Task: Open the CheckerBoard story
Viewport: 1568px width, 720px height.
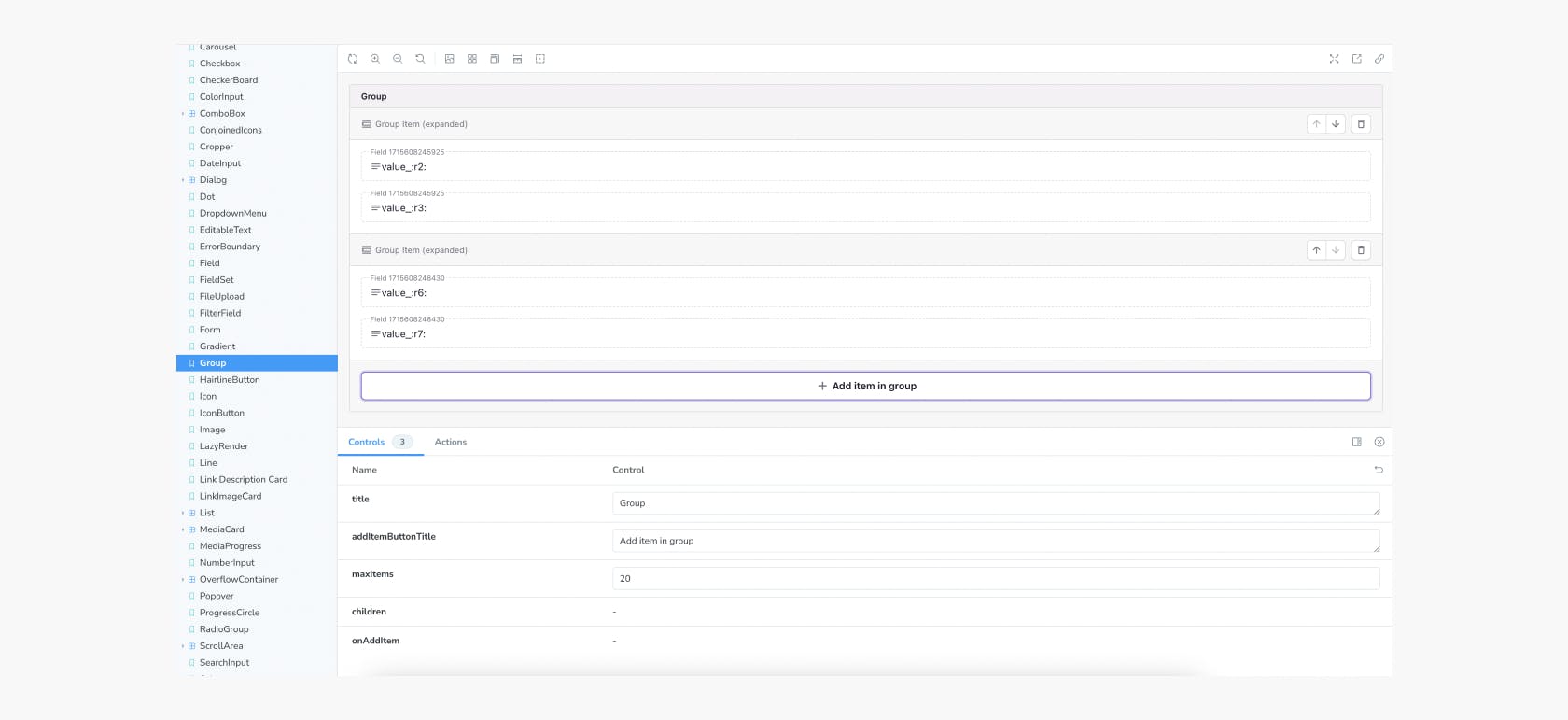Action: pos(229,80)
